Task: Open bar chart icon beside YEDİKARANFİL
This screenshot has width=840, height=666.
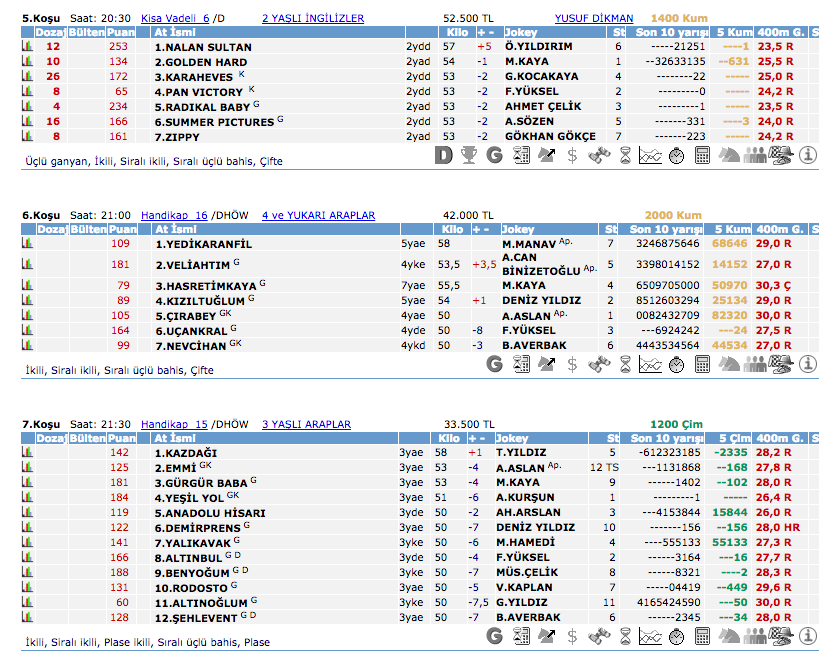Action: [27, 244]
